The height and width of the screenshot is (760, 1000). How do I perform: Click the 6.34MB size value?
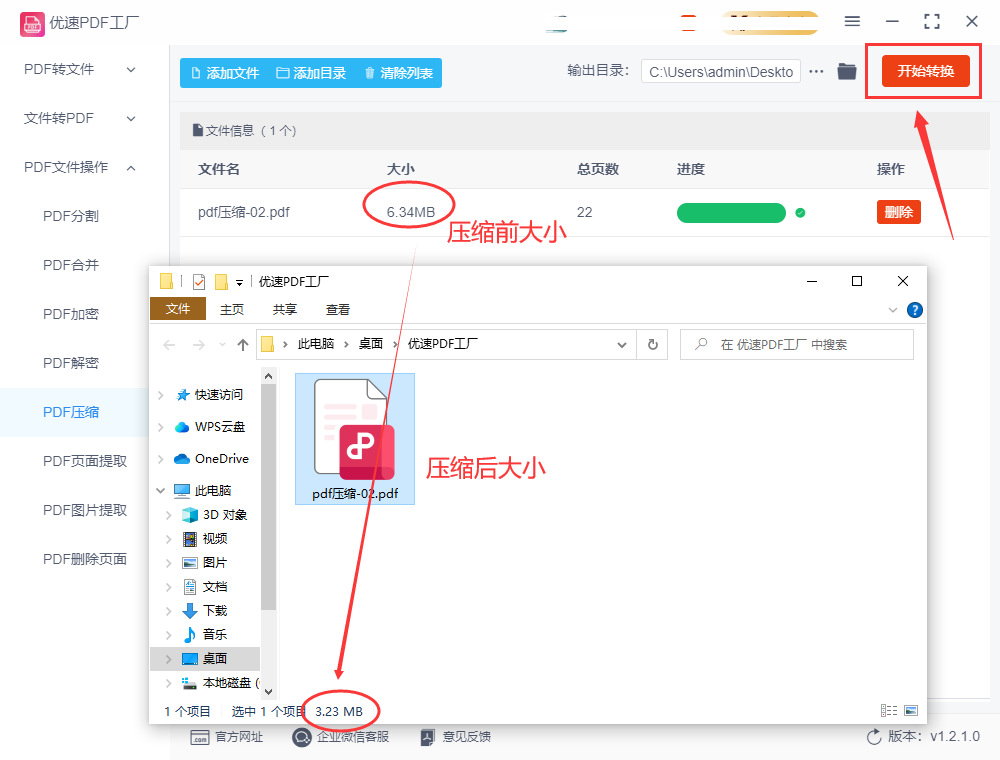tap(411, 212)
